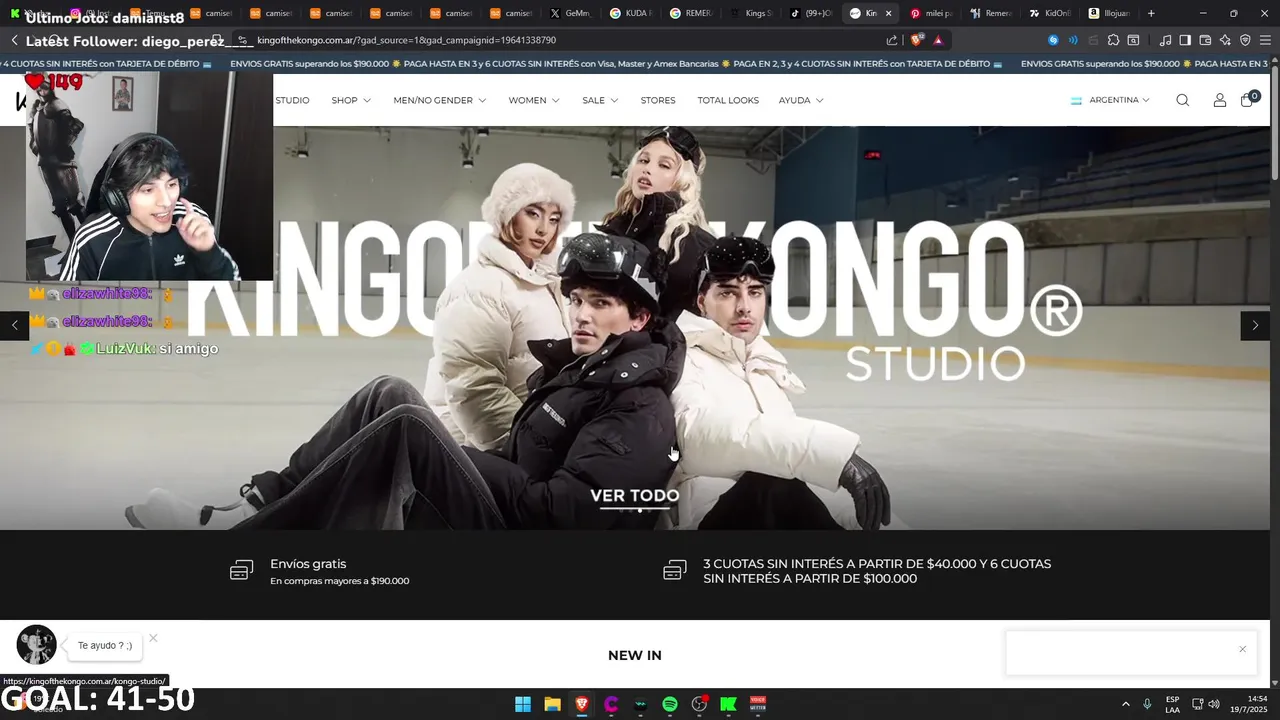Click the 3 CUOTAS SIN INTERÉS info text
The image size is (1280, 720).
pos(877,571)
